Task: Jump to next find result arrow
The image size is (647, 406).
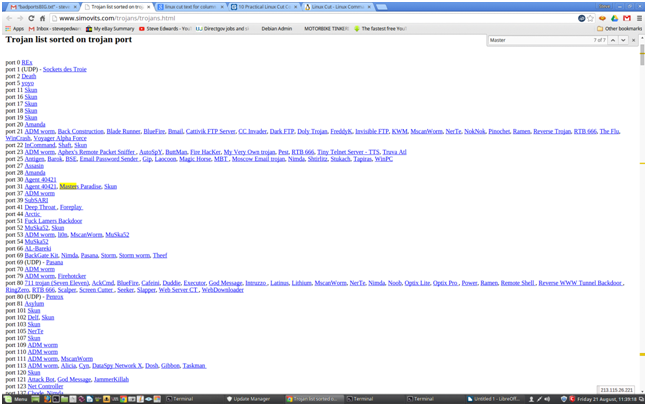Action: 623,40
